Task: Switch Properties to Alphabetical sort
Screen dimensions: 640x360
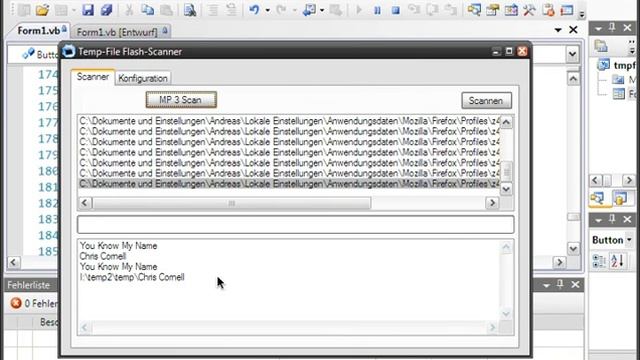Action: click(617, 260)
